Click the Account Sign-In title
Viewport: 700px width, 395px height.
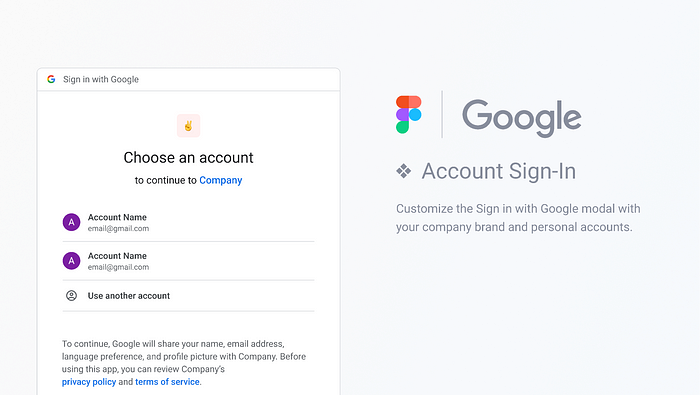(x=499, y=171)
